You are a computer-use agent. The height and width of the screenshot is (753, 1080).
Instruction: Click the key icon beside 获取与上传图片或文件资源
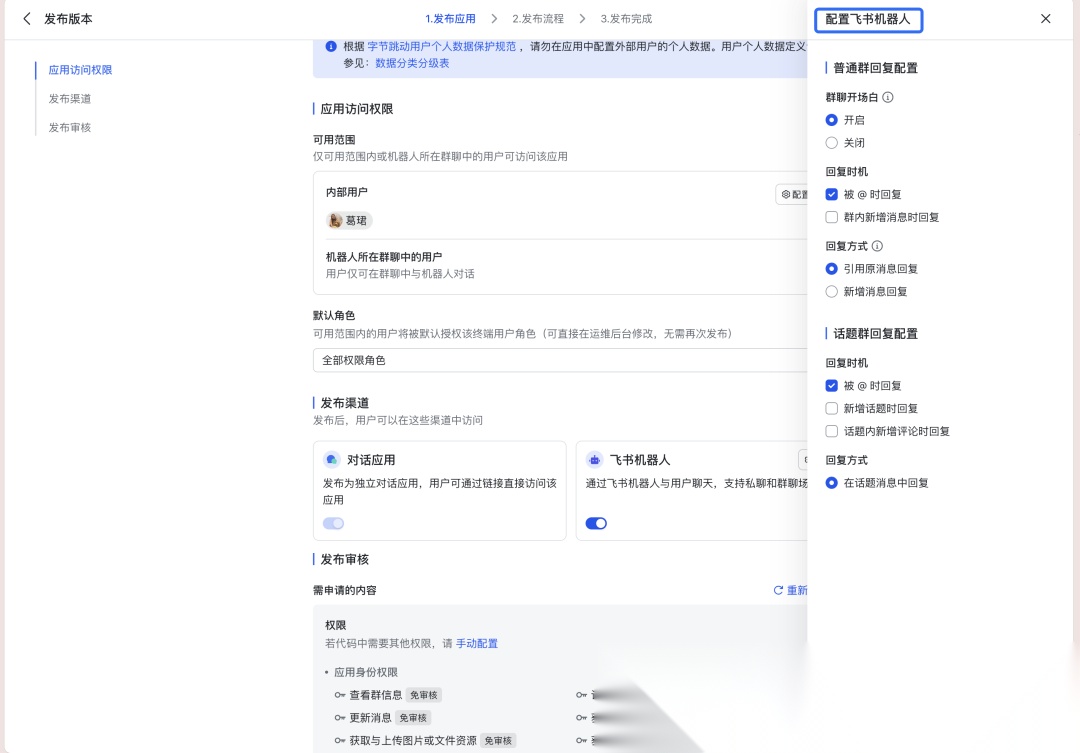click(340, 741)
